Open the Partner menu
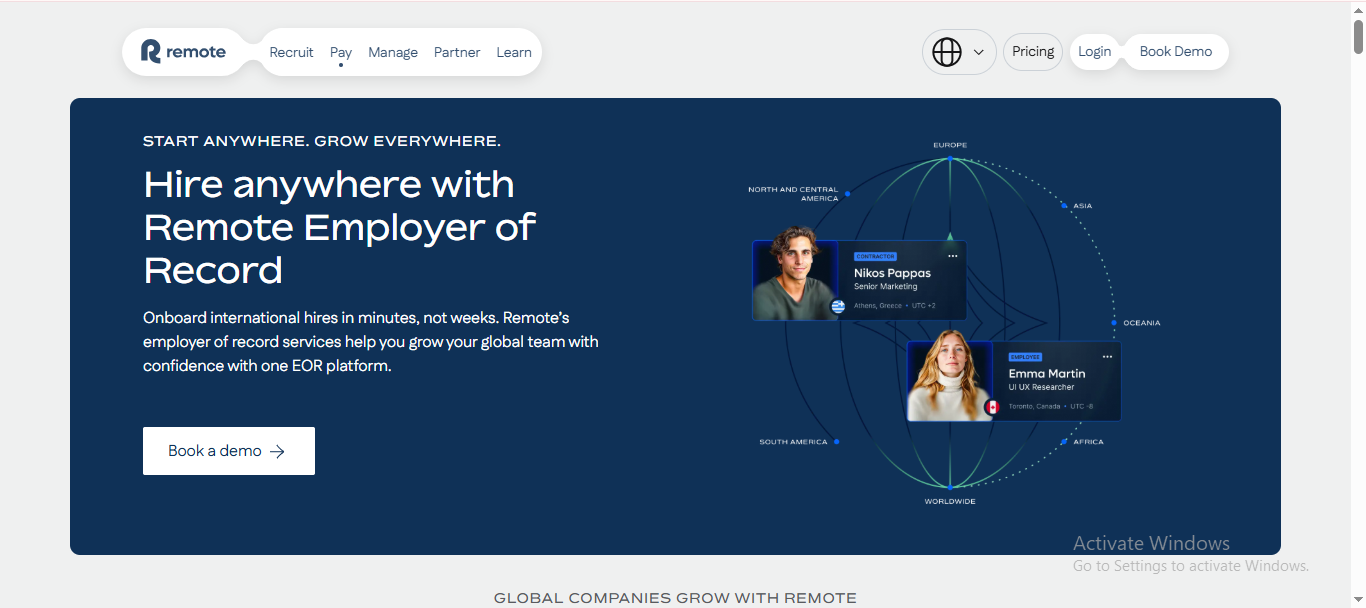 click(457, 52)
